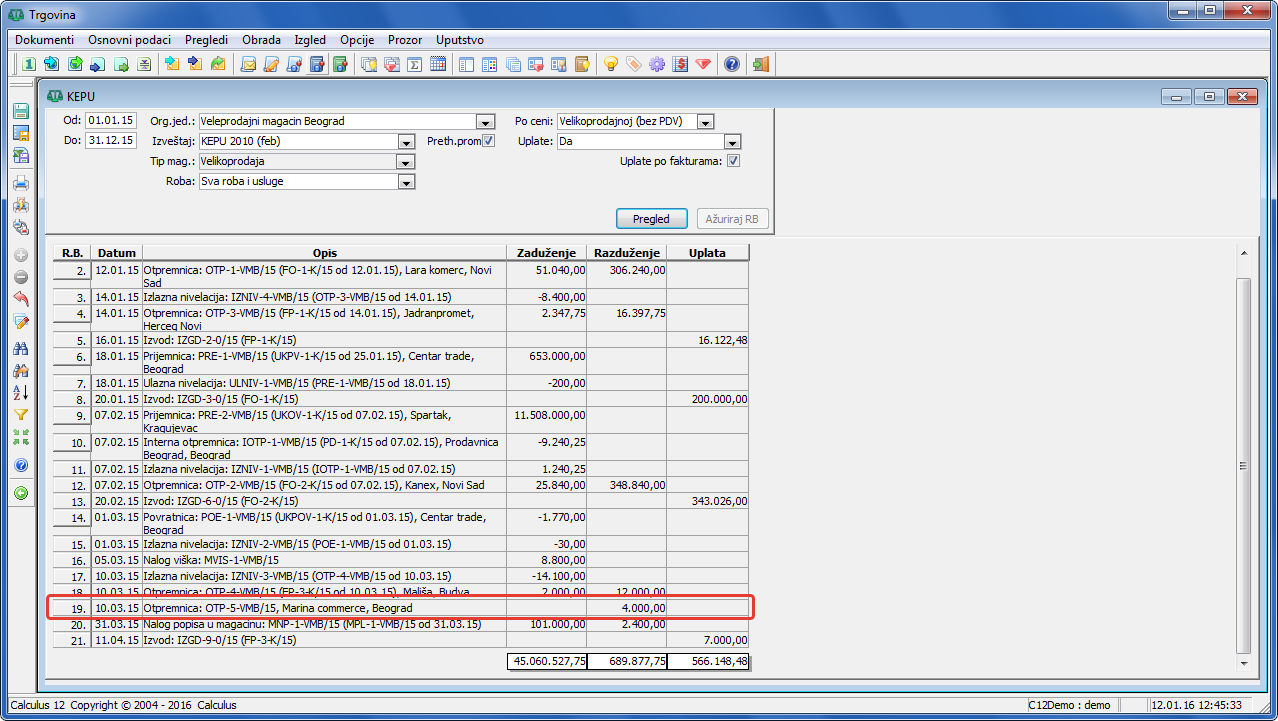Click the calendar grid toolbar icon
This screenshot has width=1278, height=721.
click(437, 65)
